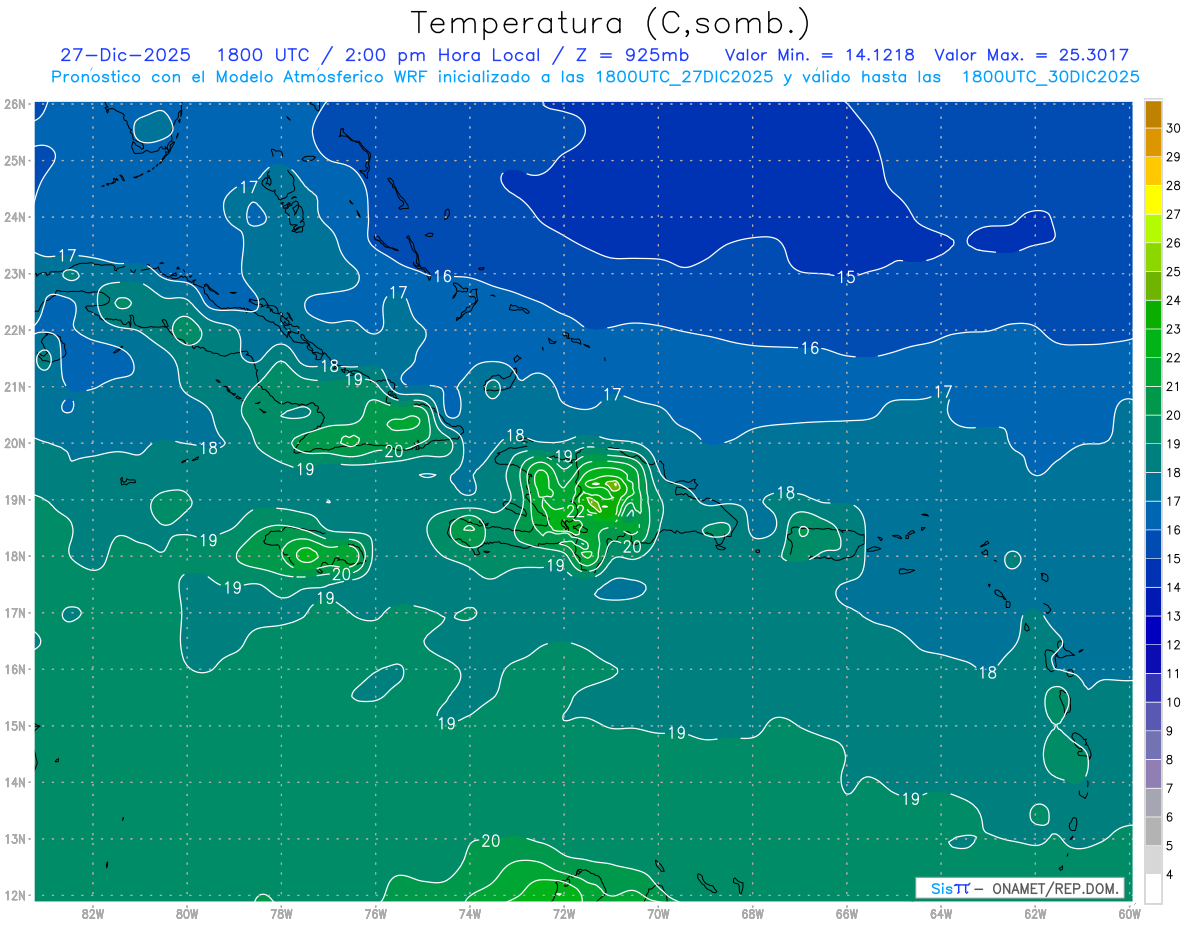1200x927 pixels.
Task: Click the title "Temperatura (C,somb.)"
Action: click(611, 23)
